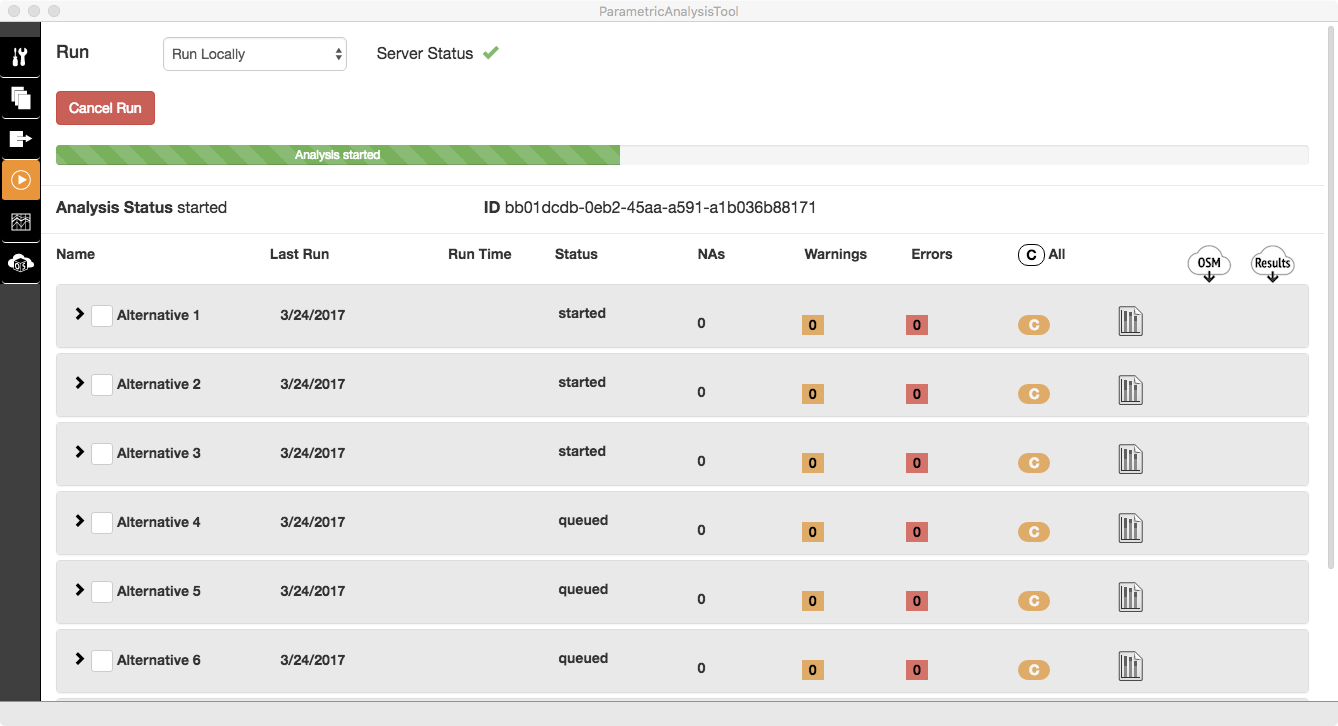The image size is (1338, 726).
Task: Download Results via cloud icon
Action: pos(1272,265)
